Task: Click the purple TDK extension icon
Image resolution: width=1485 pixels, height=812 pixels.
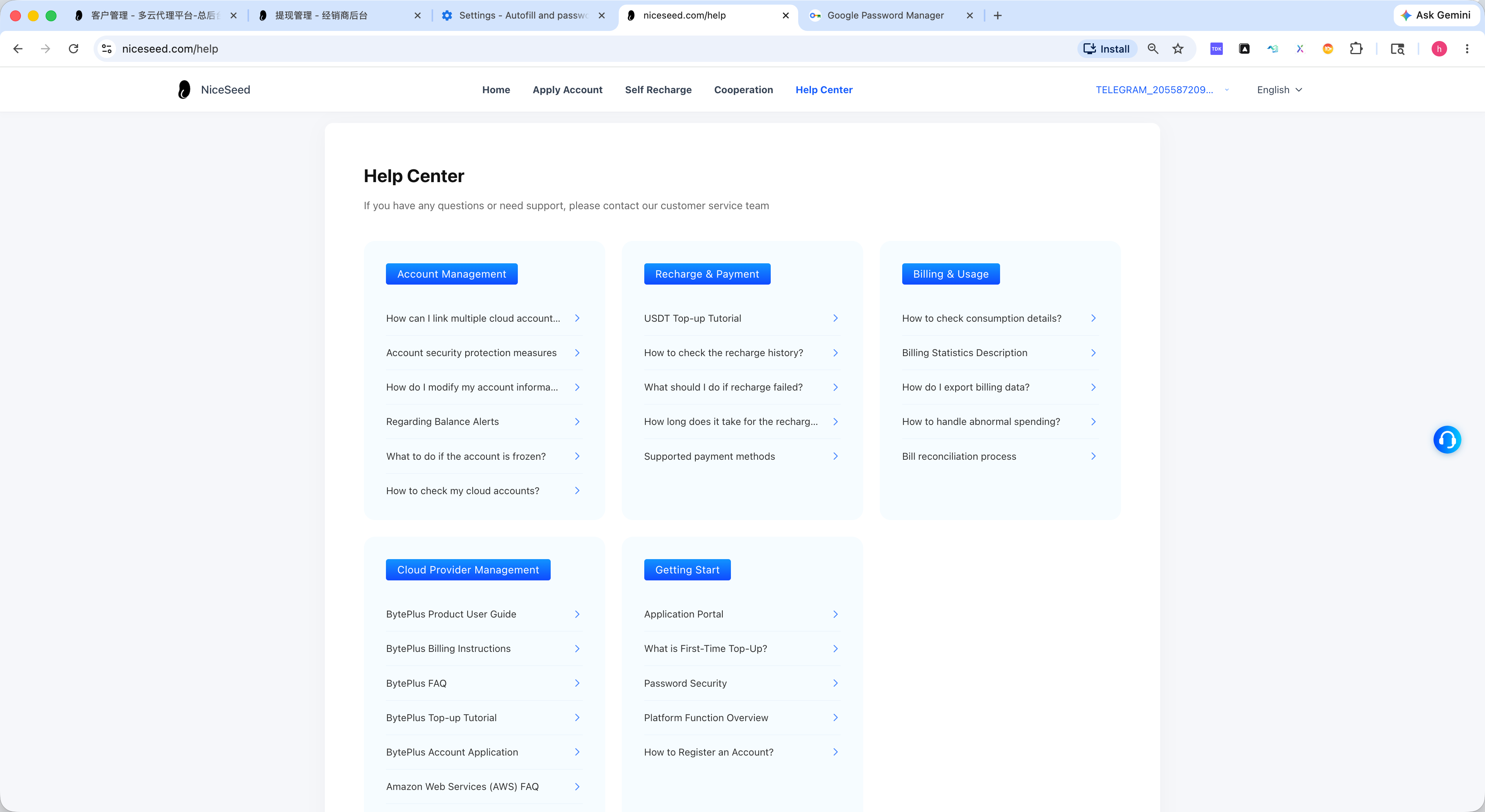Action: click(x=1216, y=49)
